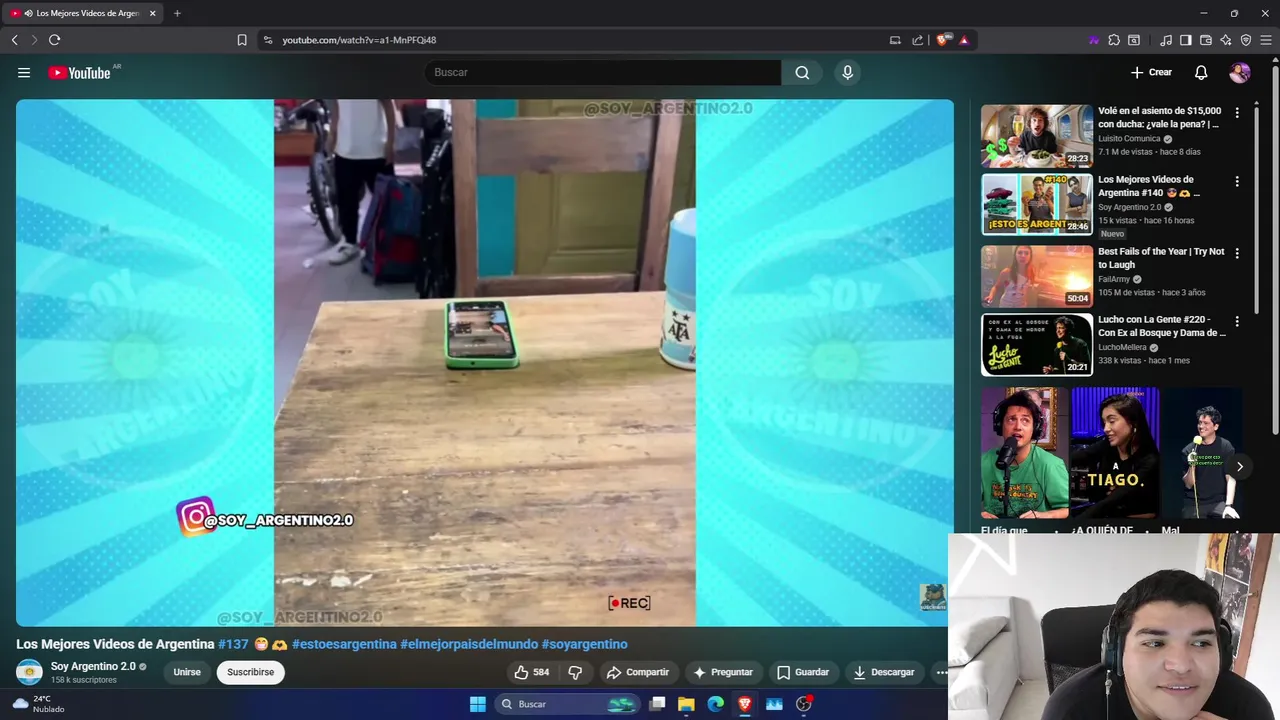Open the TIAGO Shorts thumbnail

click(x=1115, y=453)
